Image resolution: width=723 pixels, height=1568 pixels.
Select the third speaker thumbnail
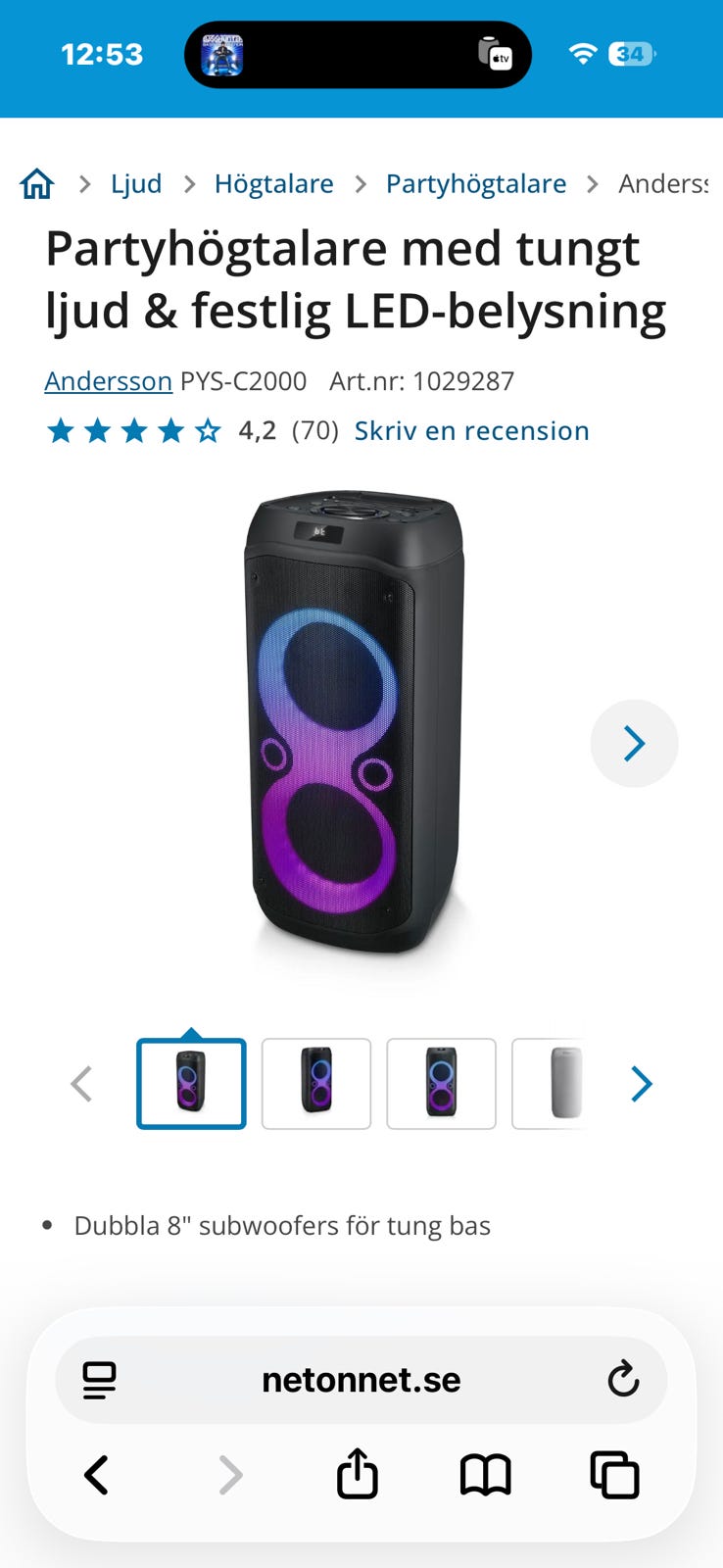(441, 1084)
